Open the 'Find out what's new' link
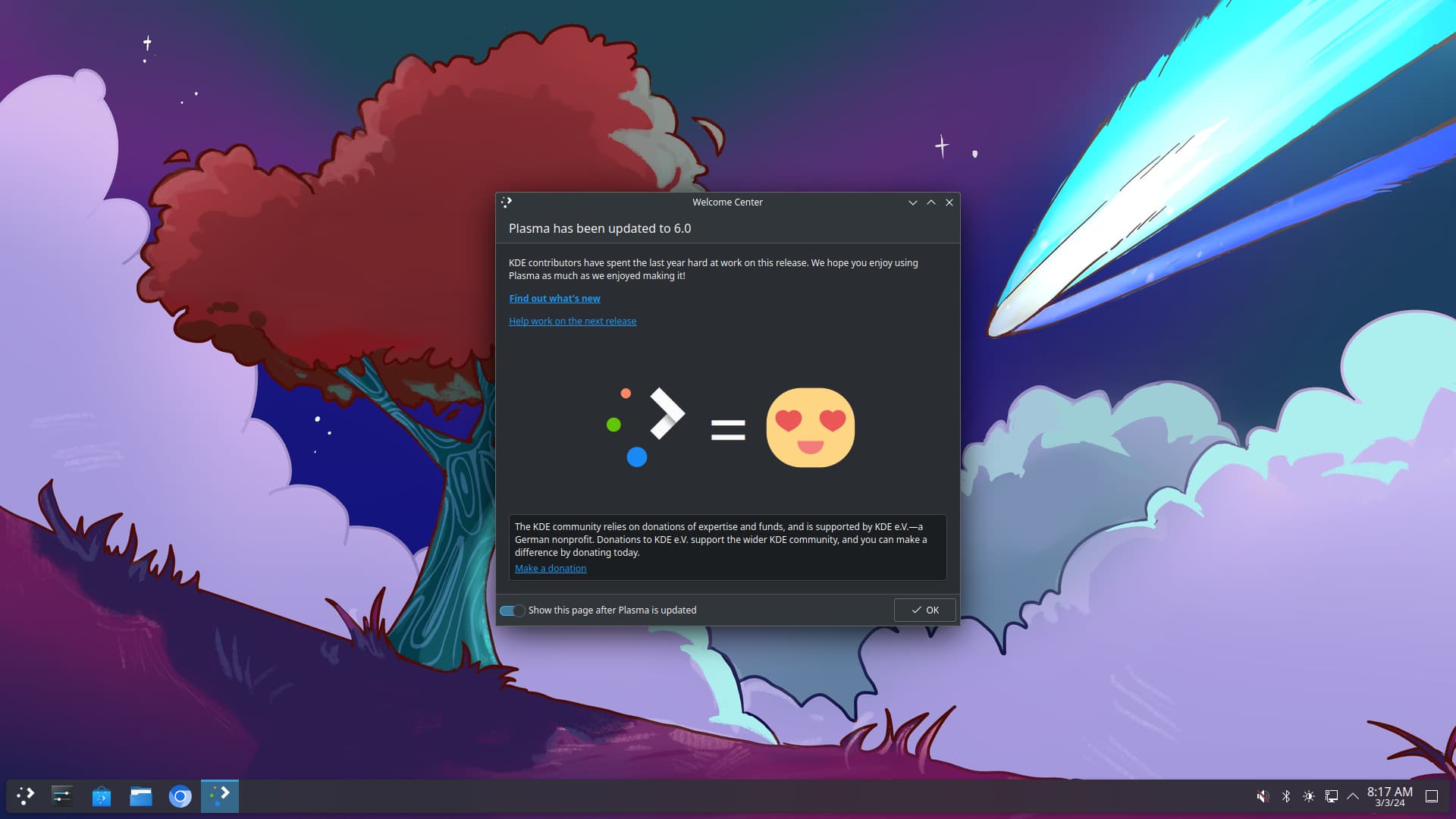This screenshot has width=1456, height=819. (554, 299)
